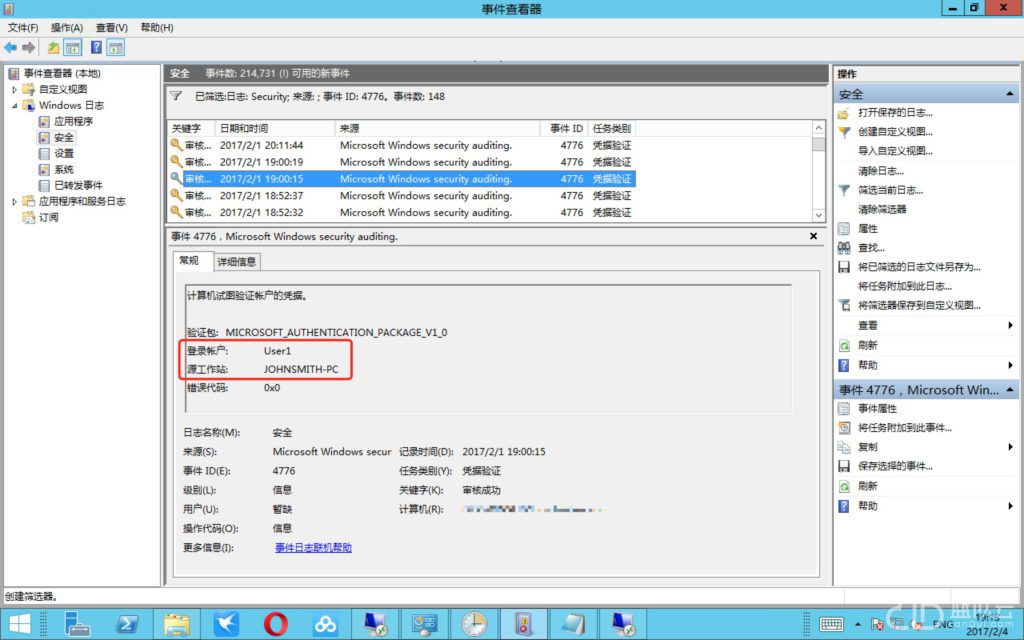Choose 创建自定义视图 in the actions pane
Image resolution: width=1024 pixels, height=640 pixels.
coord(895,131)
